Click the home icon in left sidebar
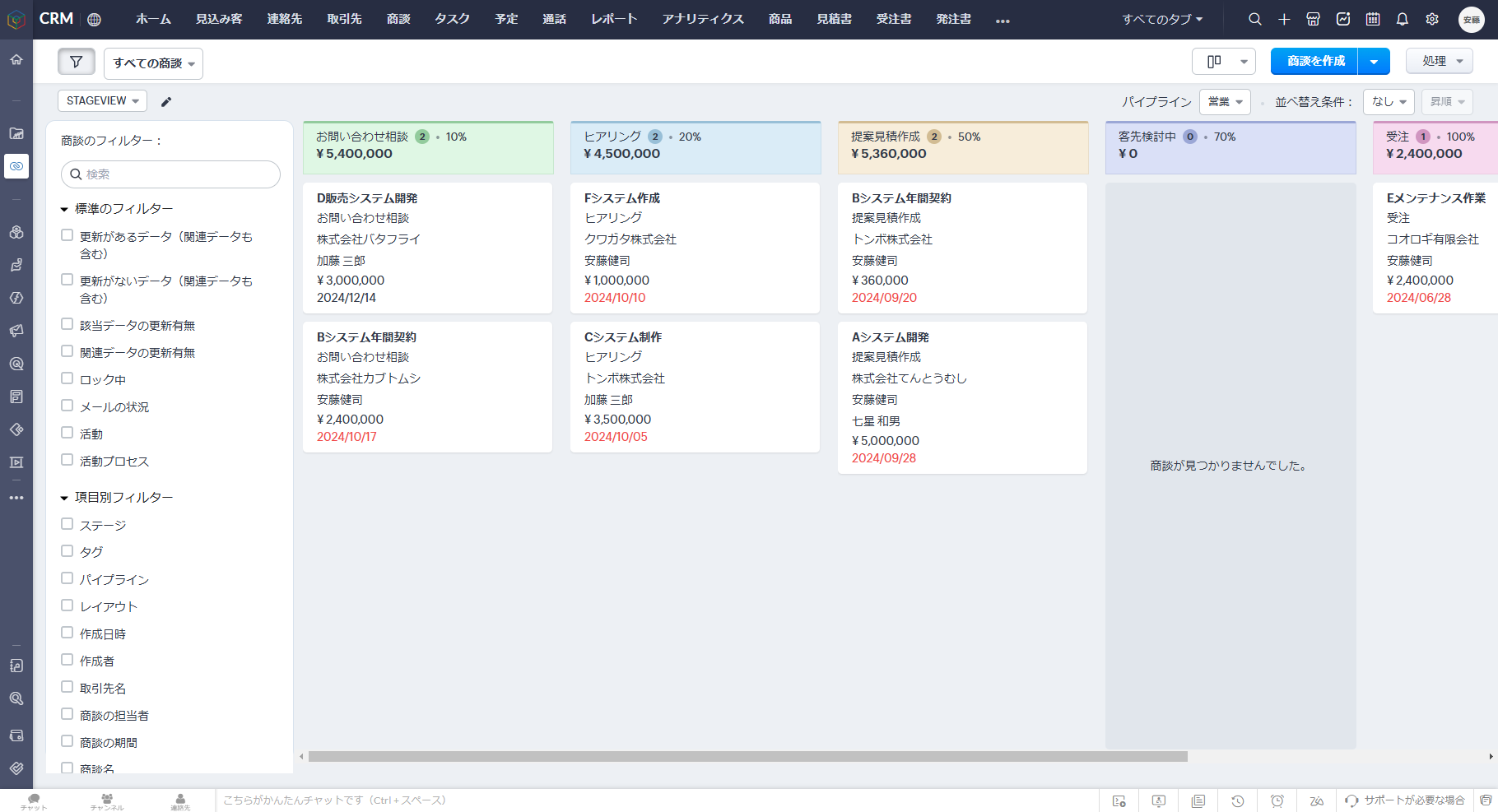Screen dimensions: 1498x812 point(16,59)
